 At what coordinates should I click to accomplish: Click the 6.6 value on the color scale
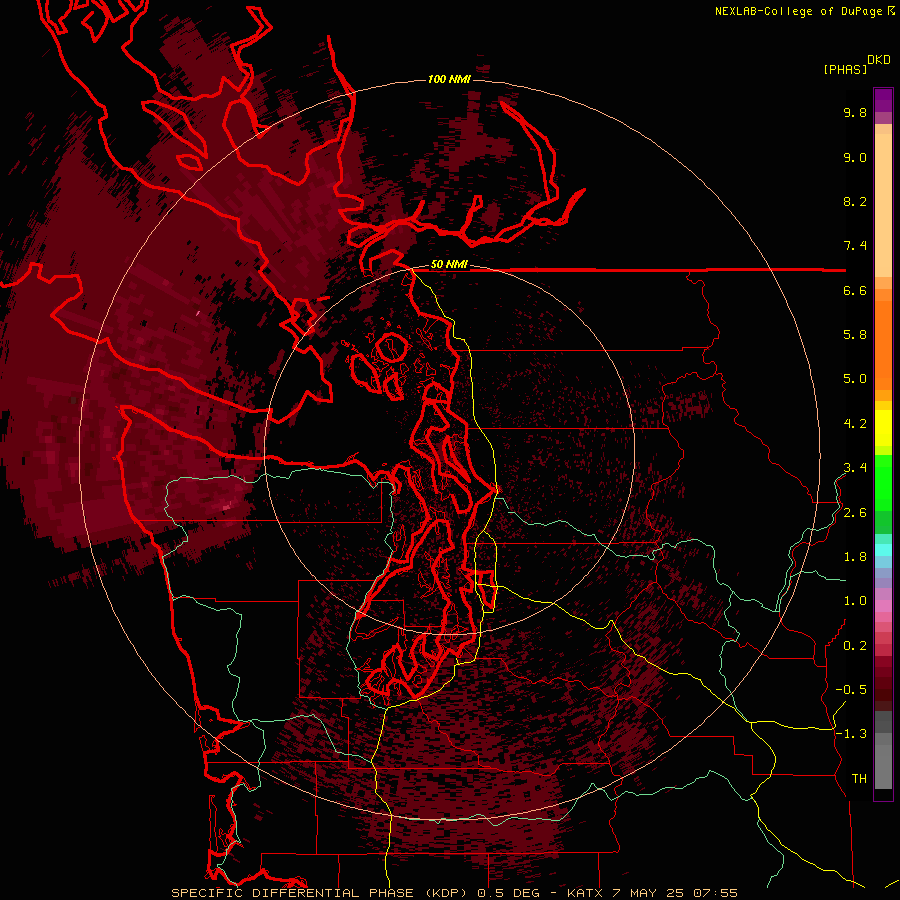(x=855, y=291)
